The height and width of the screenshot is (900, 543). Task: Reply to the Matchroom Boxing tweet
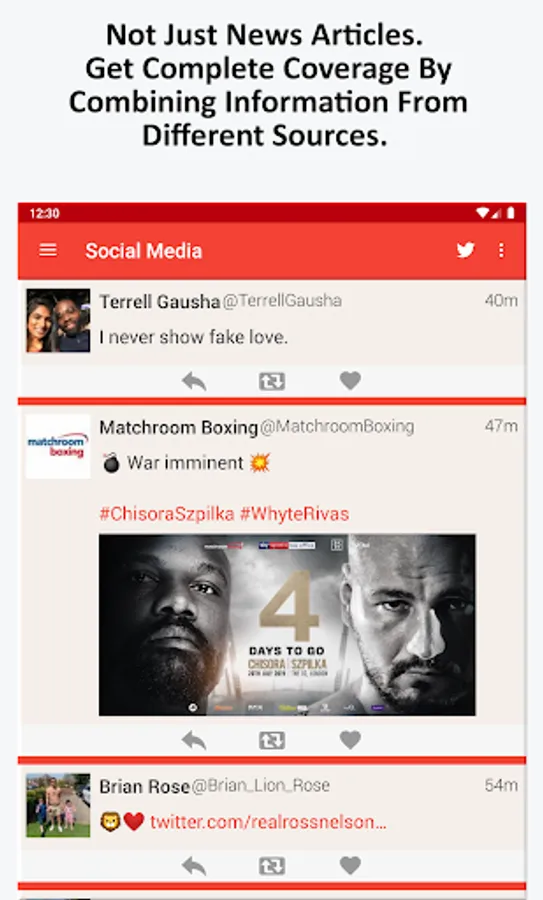(194, 740)
